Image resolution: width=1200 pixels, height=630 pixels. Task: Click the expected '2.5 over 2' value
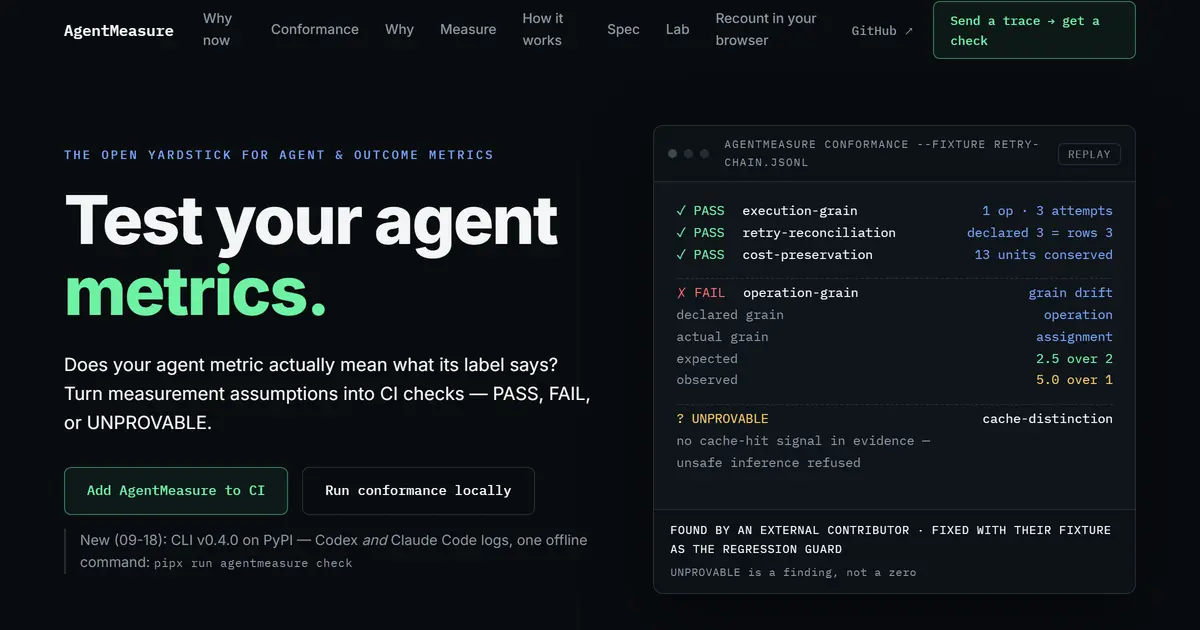click(1074, 359)
